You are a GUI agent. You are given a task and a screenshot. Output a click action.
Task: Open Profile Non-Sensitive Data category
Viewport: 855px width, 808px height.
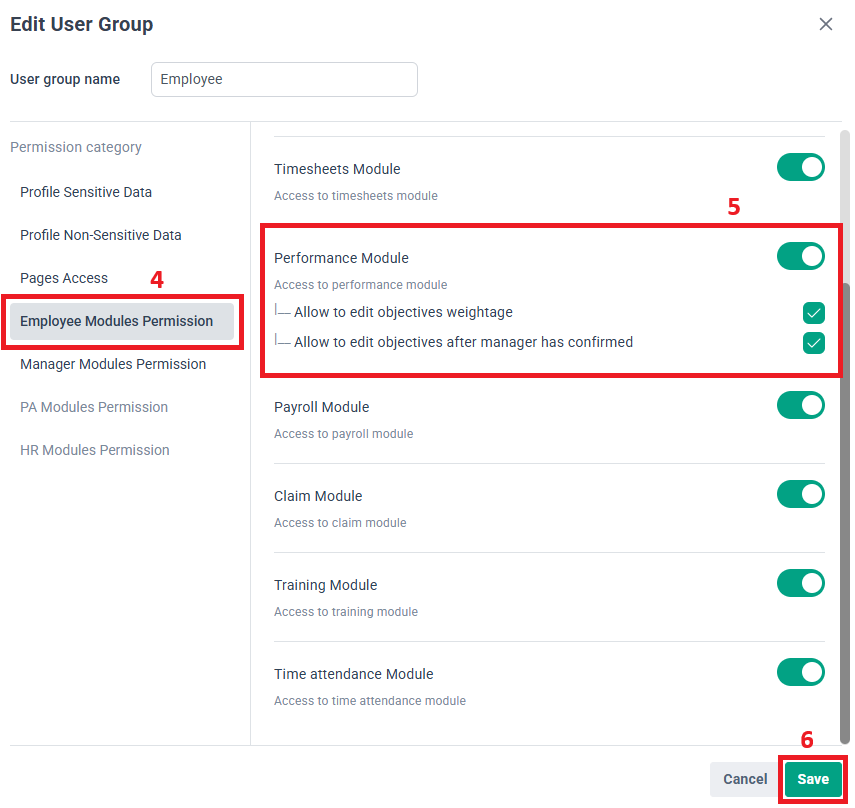click(101, 235)
